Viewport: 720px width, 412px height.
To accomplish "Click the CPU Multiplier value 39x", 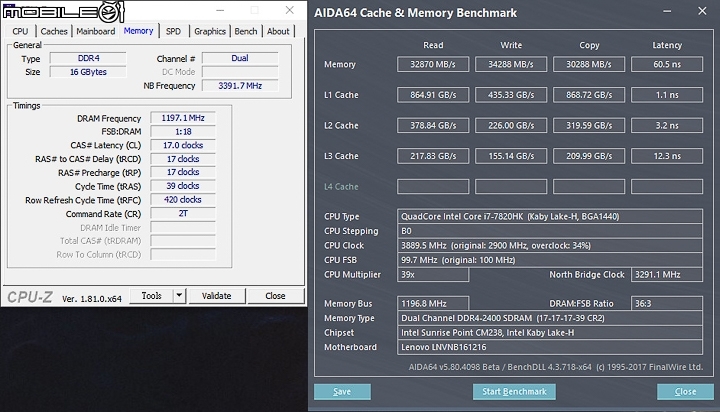I will 433,275.
